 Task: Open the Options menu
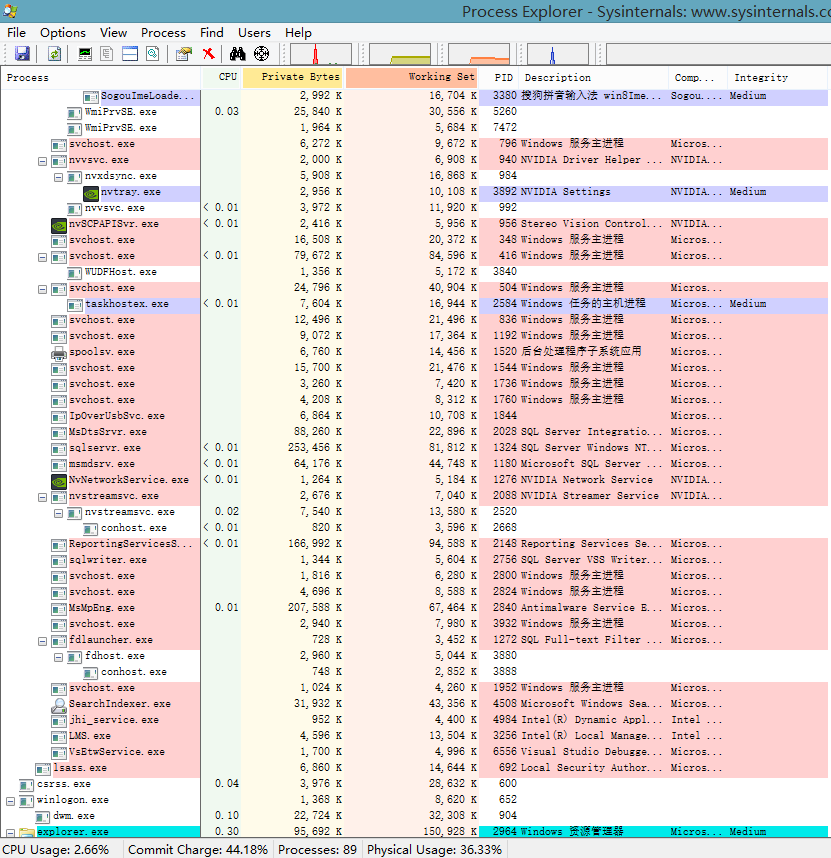pyautogui.click(x=63, y=32)
